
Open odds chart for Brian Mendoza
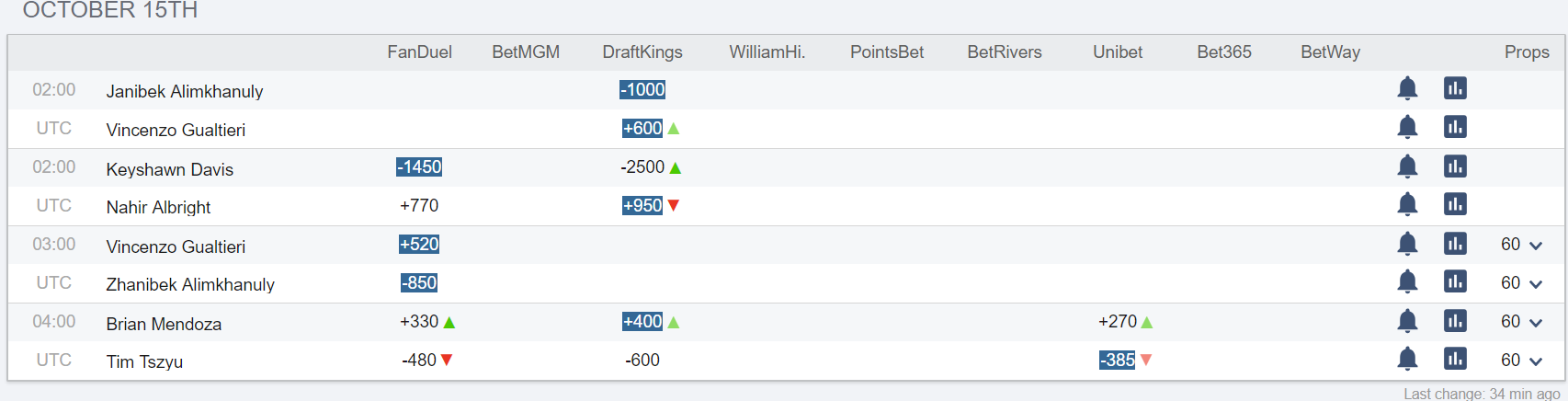coord(1455,321)
